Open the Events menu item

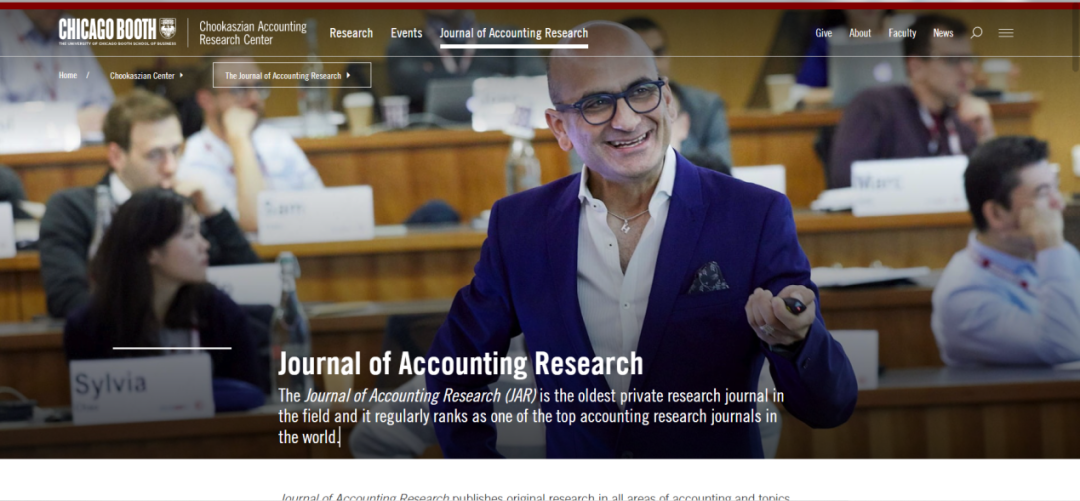pos(406,32)
